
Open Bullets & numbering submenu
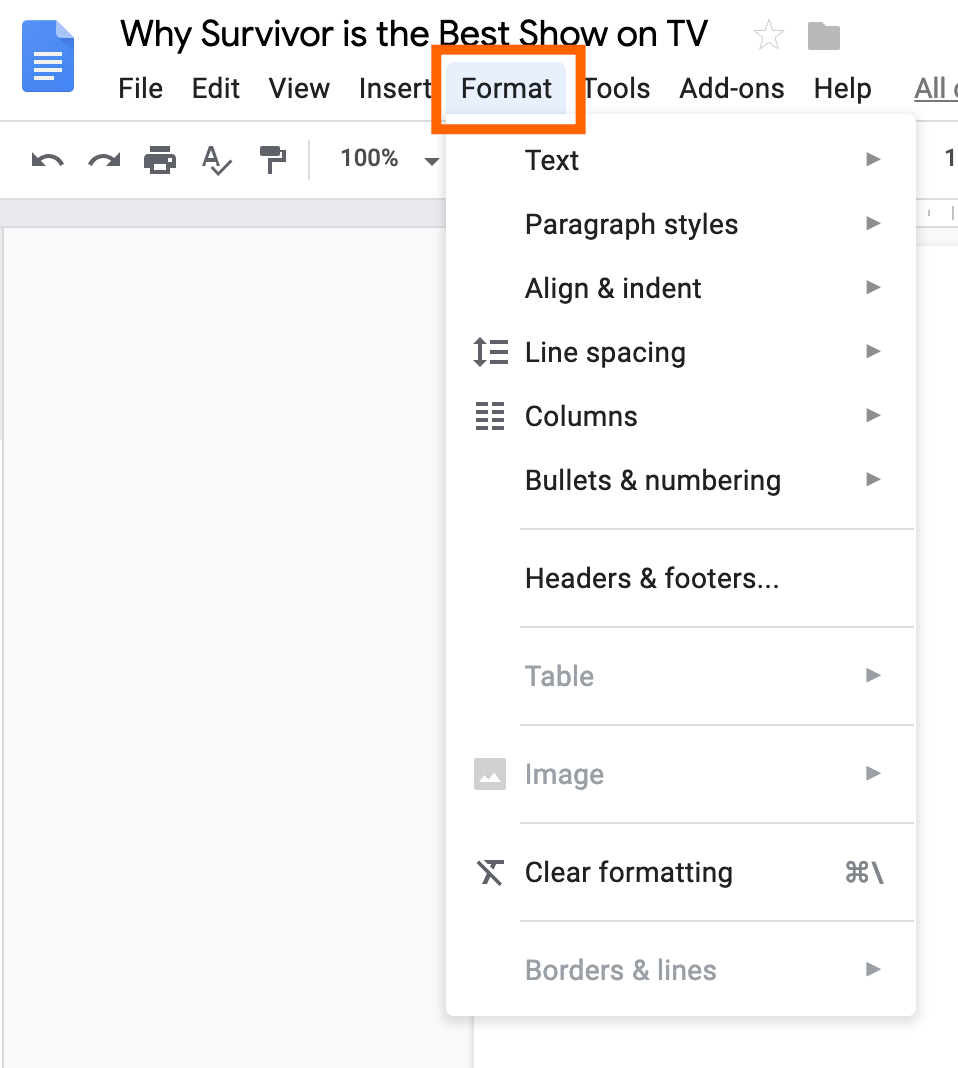tap(681, 480)
